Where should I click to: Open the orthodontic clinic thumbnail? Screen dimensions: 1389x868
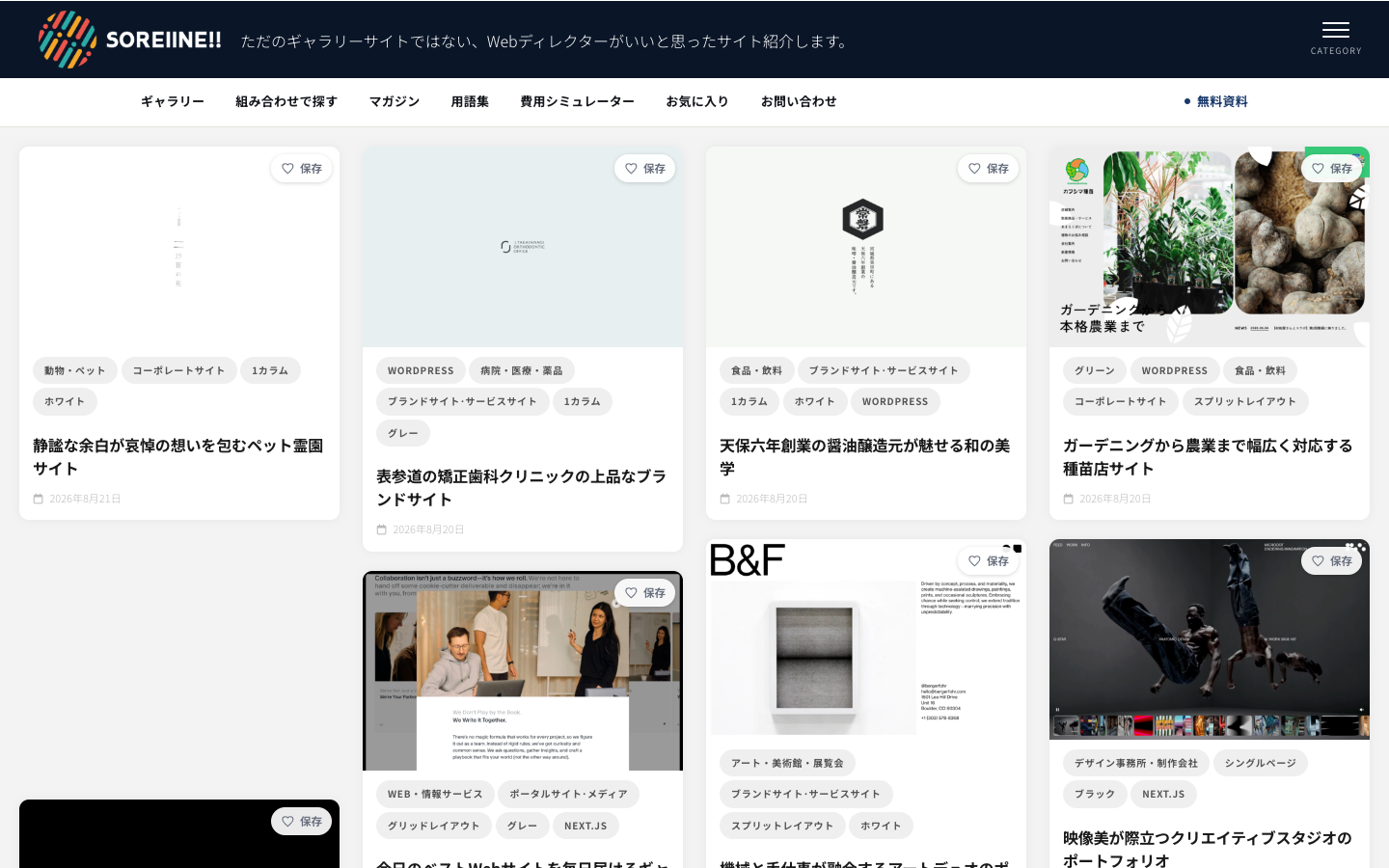click(x=523, y=247)
